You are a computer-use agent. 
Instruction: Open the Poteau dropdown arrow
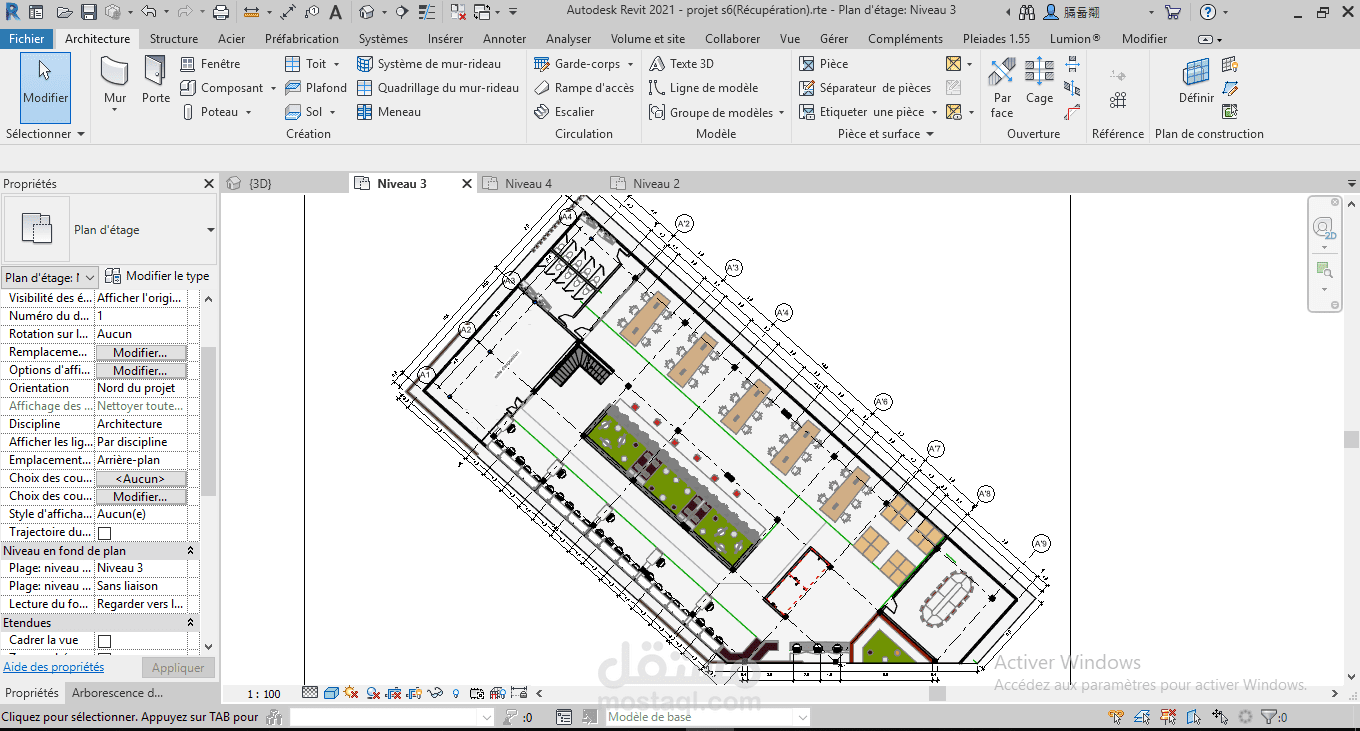tap(248, 112)
